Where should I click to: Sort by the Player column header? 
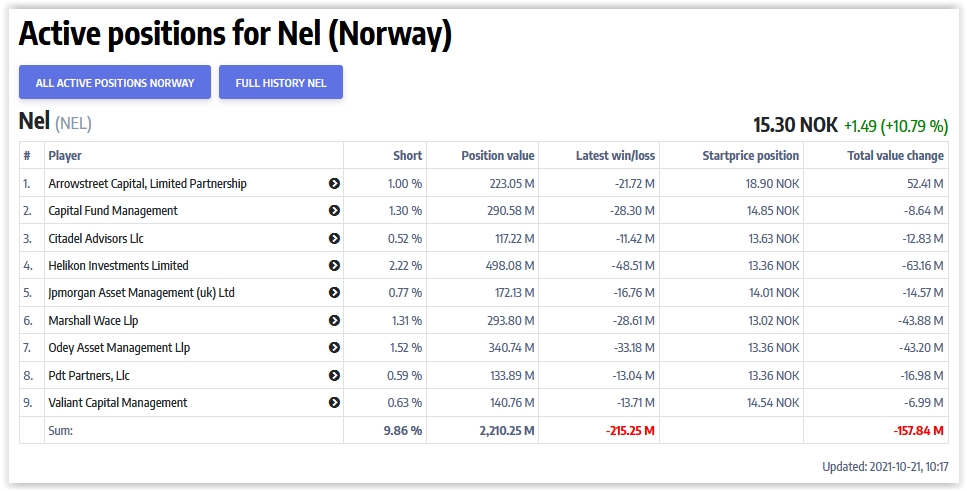65,156
